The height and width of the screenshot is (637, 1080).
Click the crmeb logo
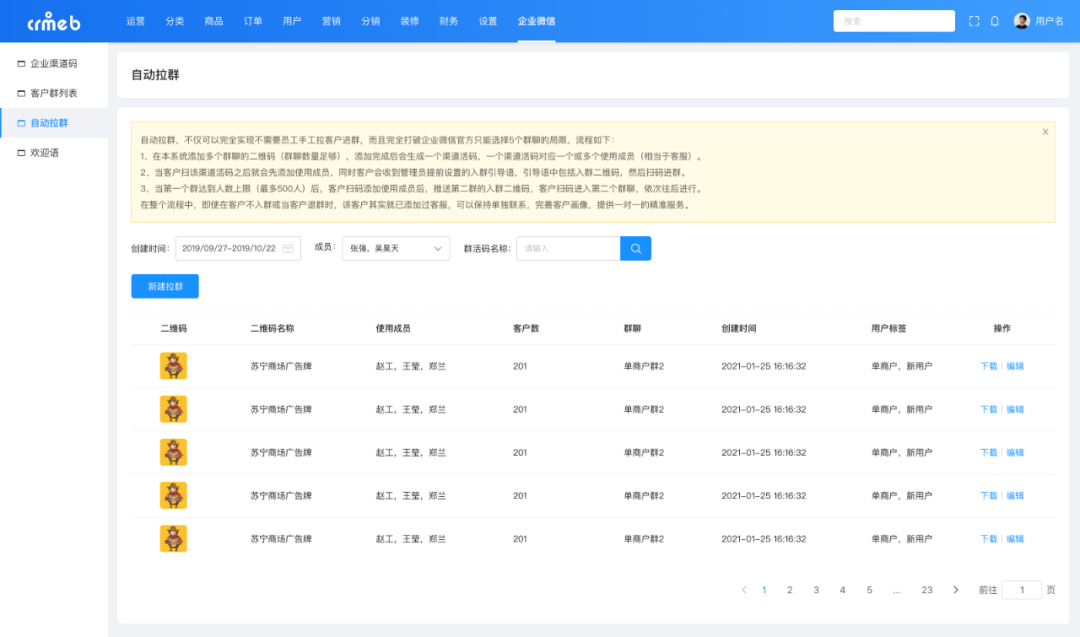click(x=54, y=22)
